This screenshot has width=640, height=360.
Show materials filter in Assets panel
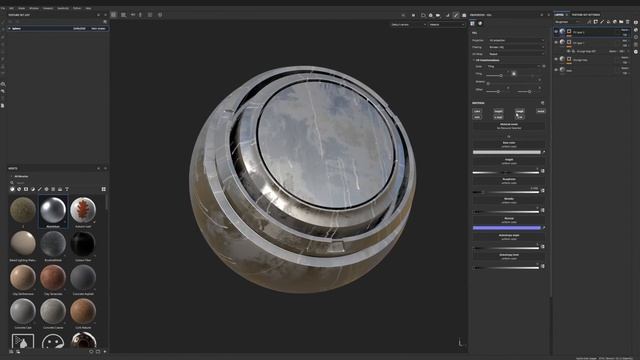point(12,189)
